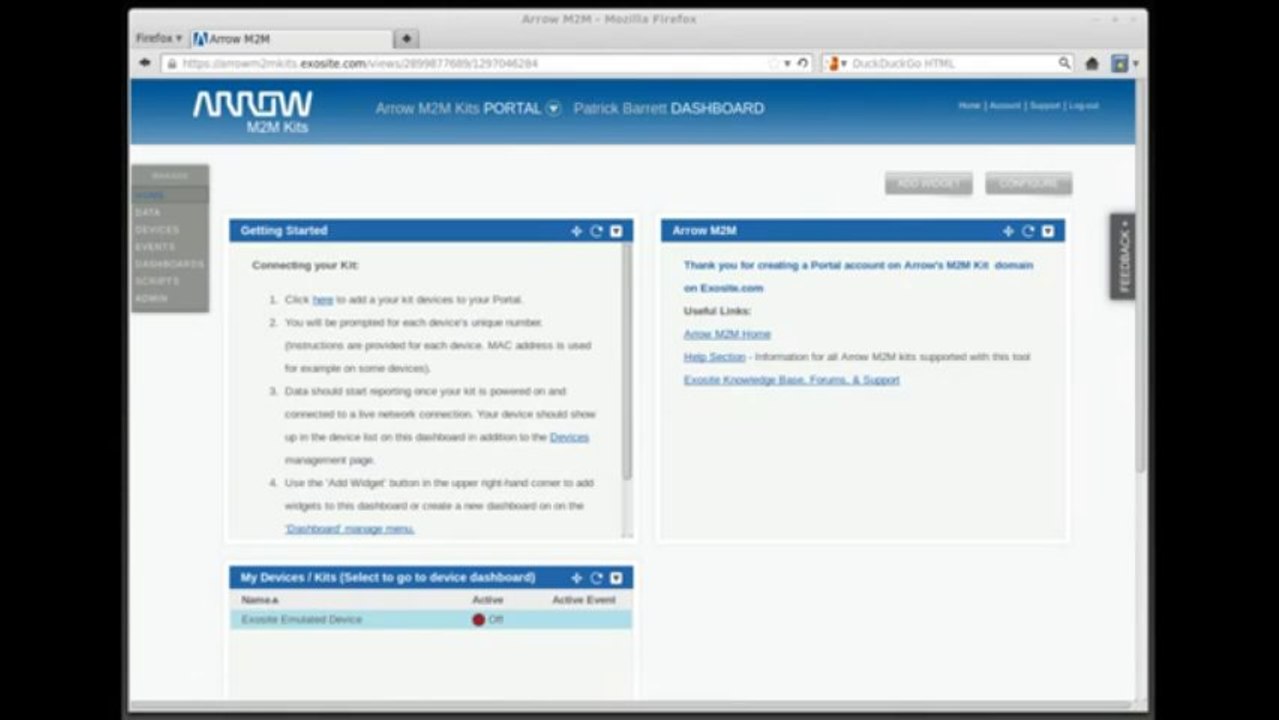The width and height of the screenshot is (1279, 720).
Task: Open the Arrow M2M widget dropdown arrow
Action: pyautogui.click(x=1048, y=231)
